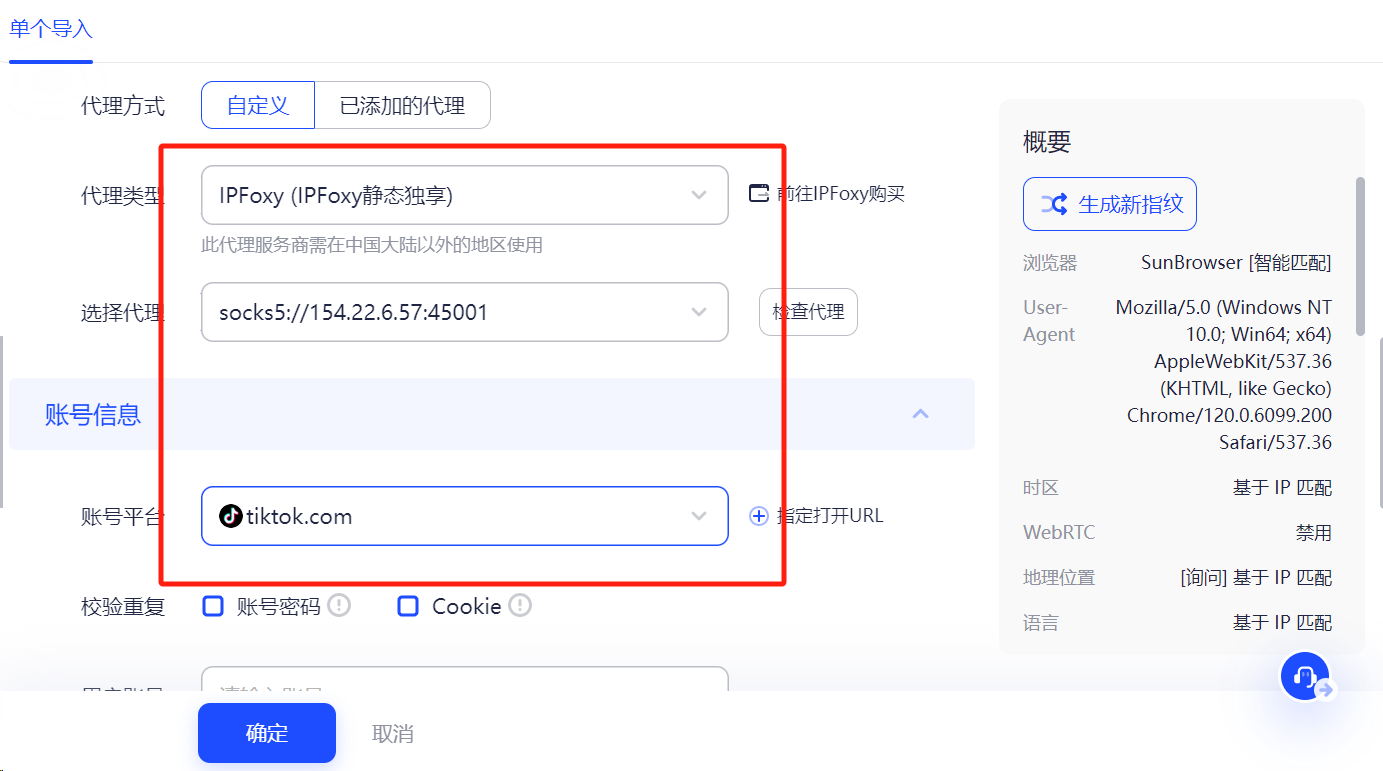Screen dimensions: 1383x771
Task: Open the 前往IPFoxy购买 link
Action: coord(840,194)
